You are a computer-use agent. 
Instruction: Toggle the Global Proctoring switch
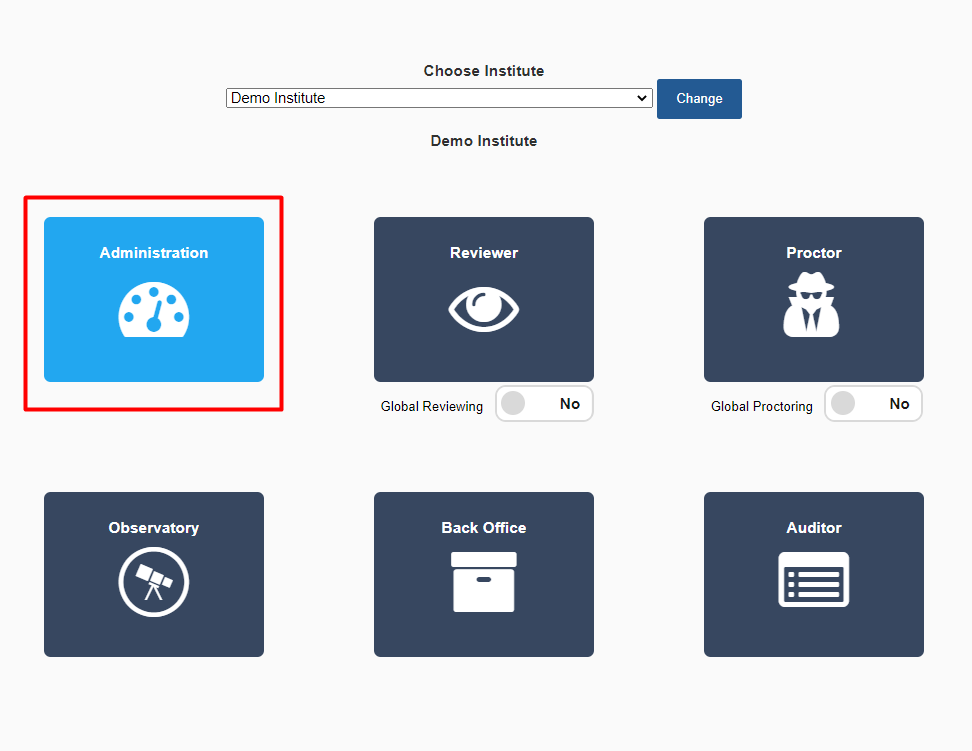pos(873,404)
